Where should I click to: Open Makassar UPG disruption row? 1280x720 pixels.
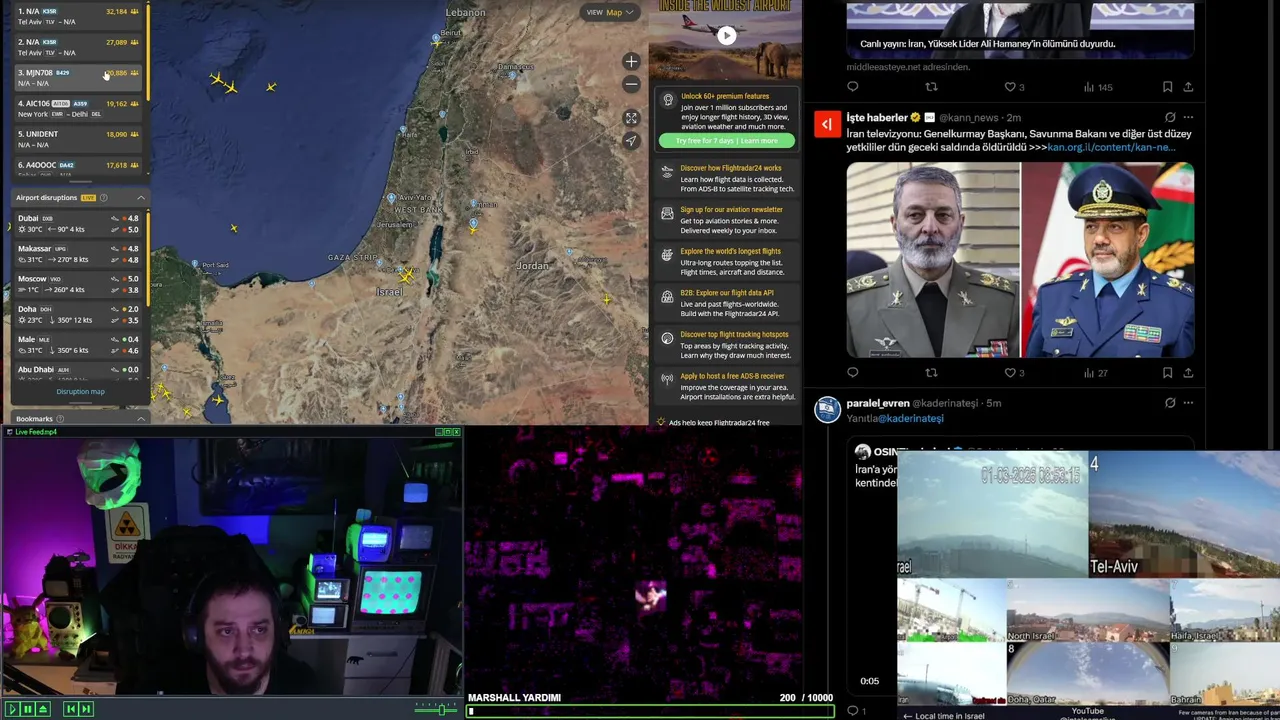pyautogui.click(x=78, y=254)
